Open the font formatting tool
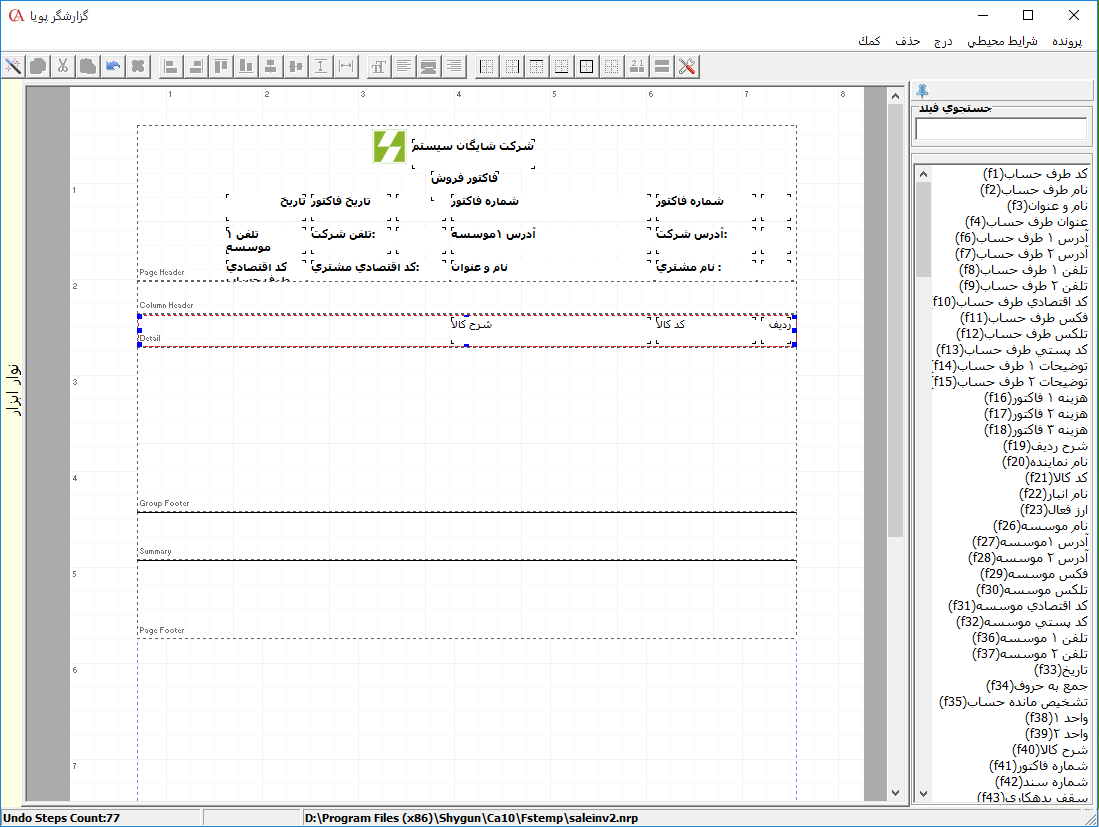The width and height of the screenshot is (1099, 827). (379, 66)
